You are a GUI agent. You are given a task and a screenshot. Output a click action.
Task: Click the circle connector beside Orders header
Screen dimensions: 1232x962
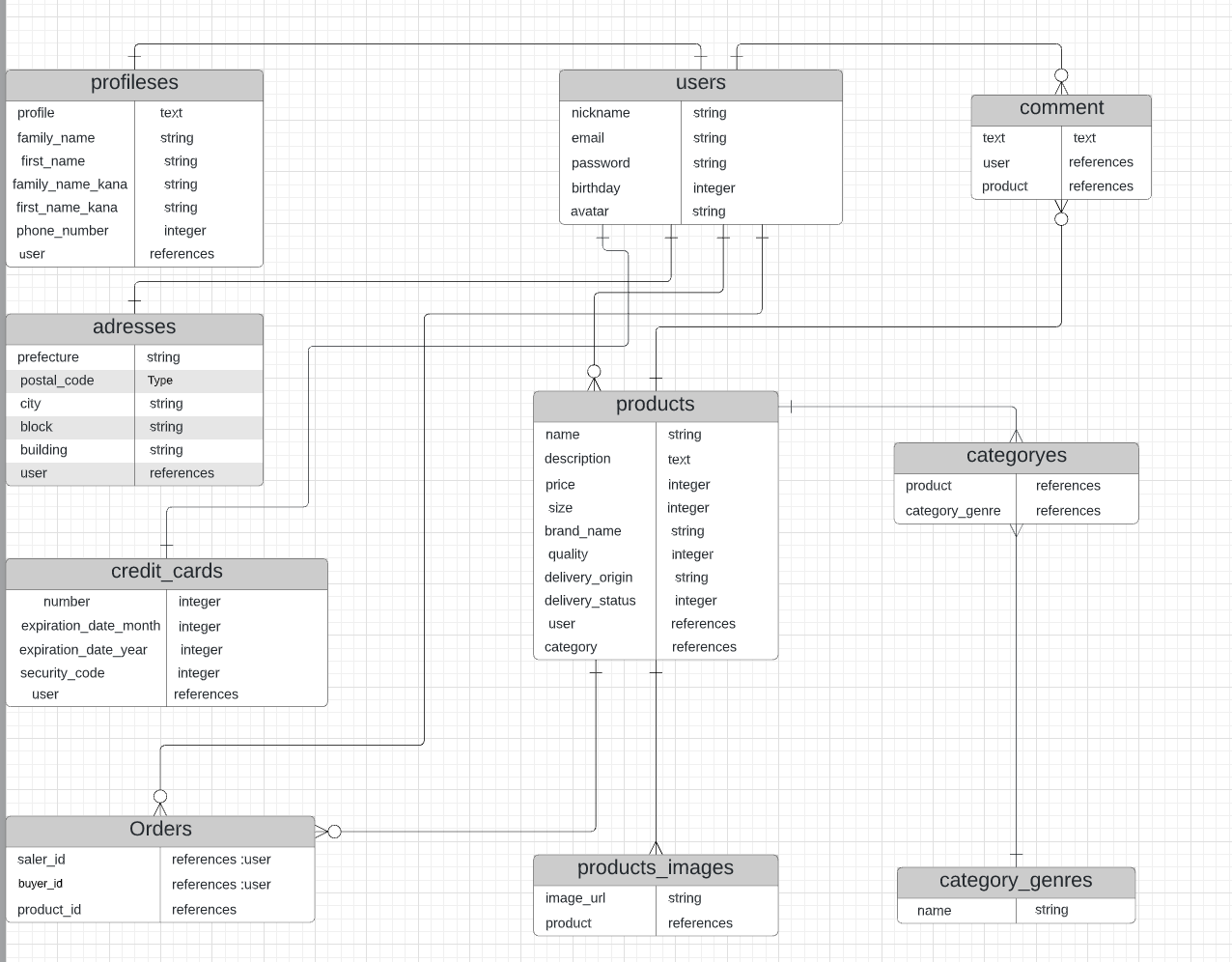(334, 832)
